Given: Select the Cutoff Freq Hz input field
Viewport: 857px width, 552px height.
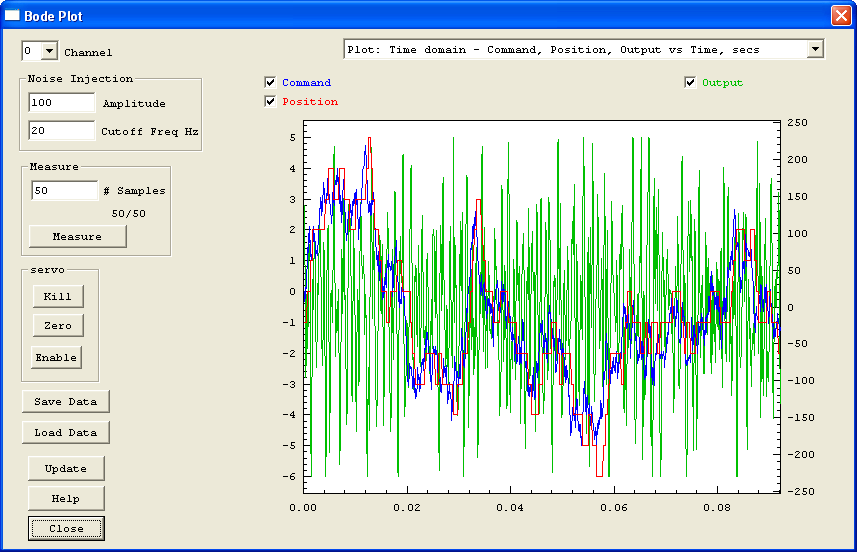Looking at the screenshot, I should 61,131.
